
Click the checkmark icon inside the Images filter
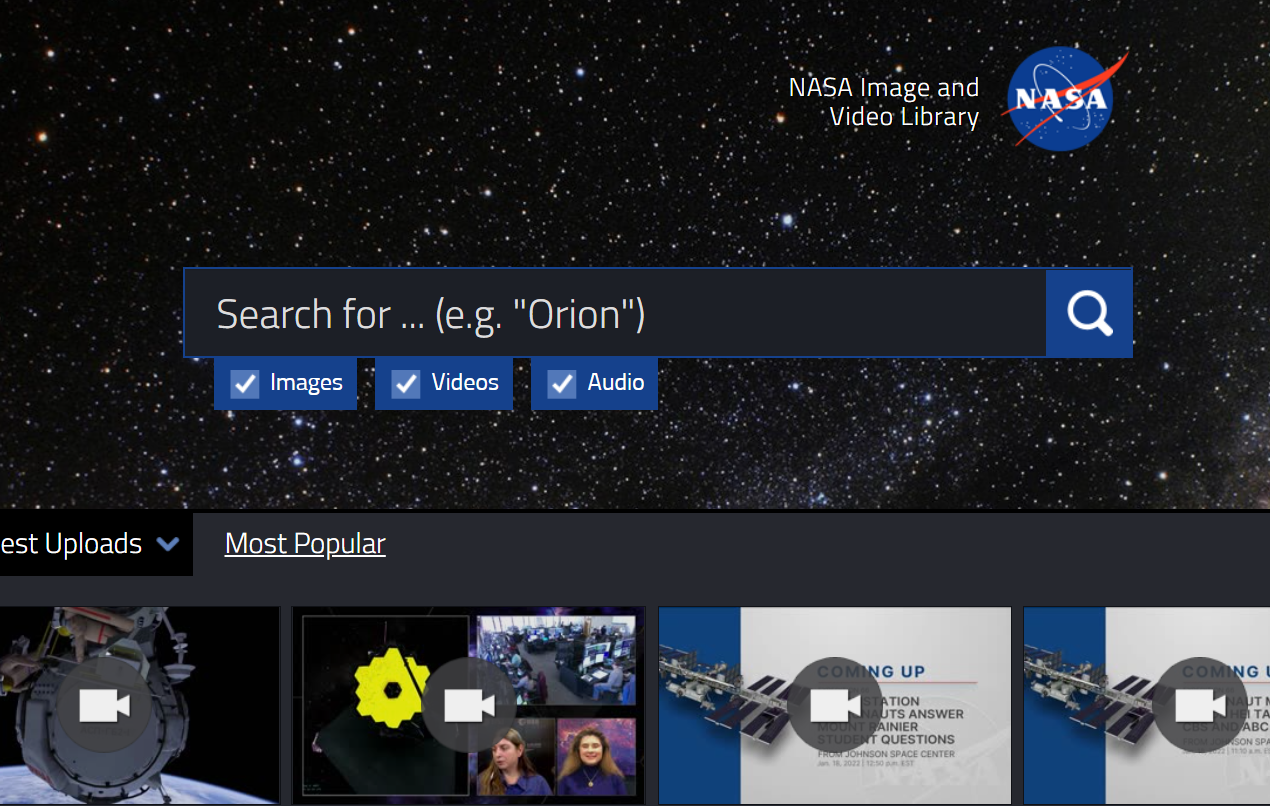pyautogui.click(x=245, y=383)
